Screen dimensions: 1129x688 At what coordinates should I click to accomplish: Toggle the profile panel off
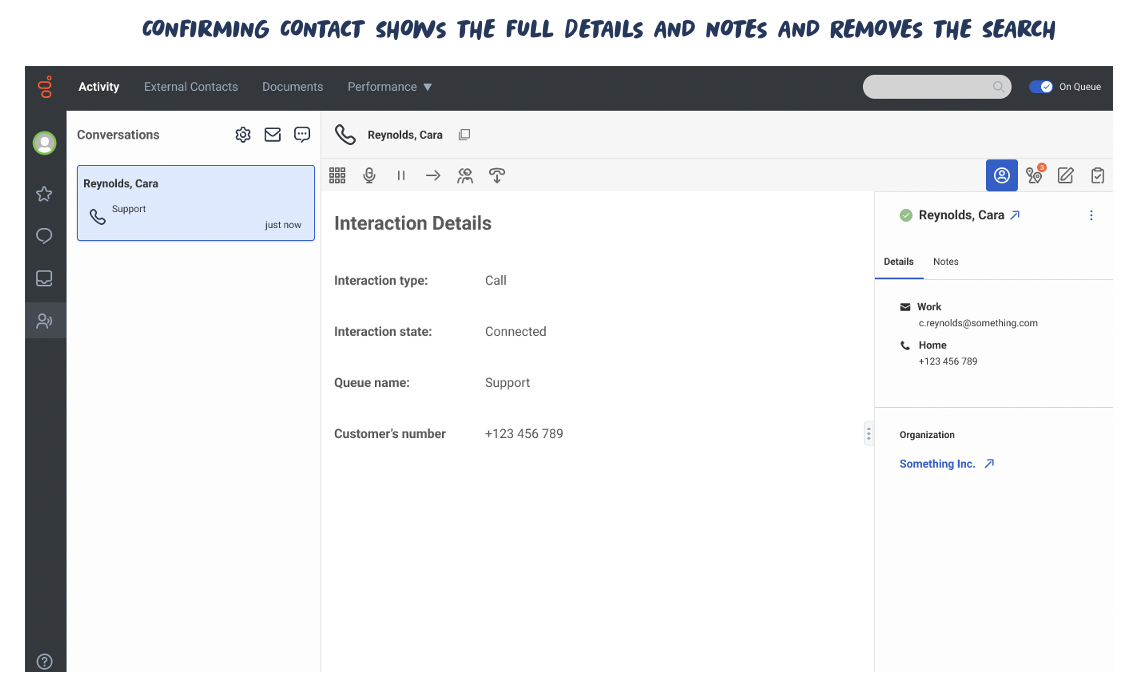point(1002,175)
